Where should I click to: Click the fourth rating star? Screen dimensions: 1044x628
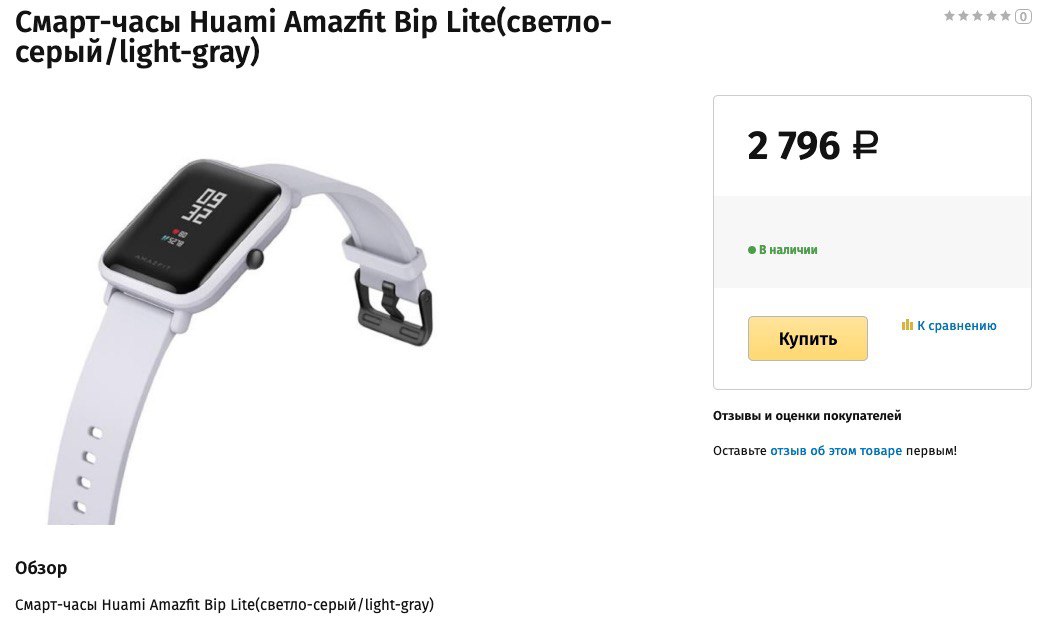click(991, 16)
